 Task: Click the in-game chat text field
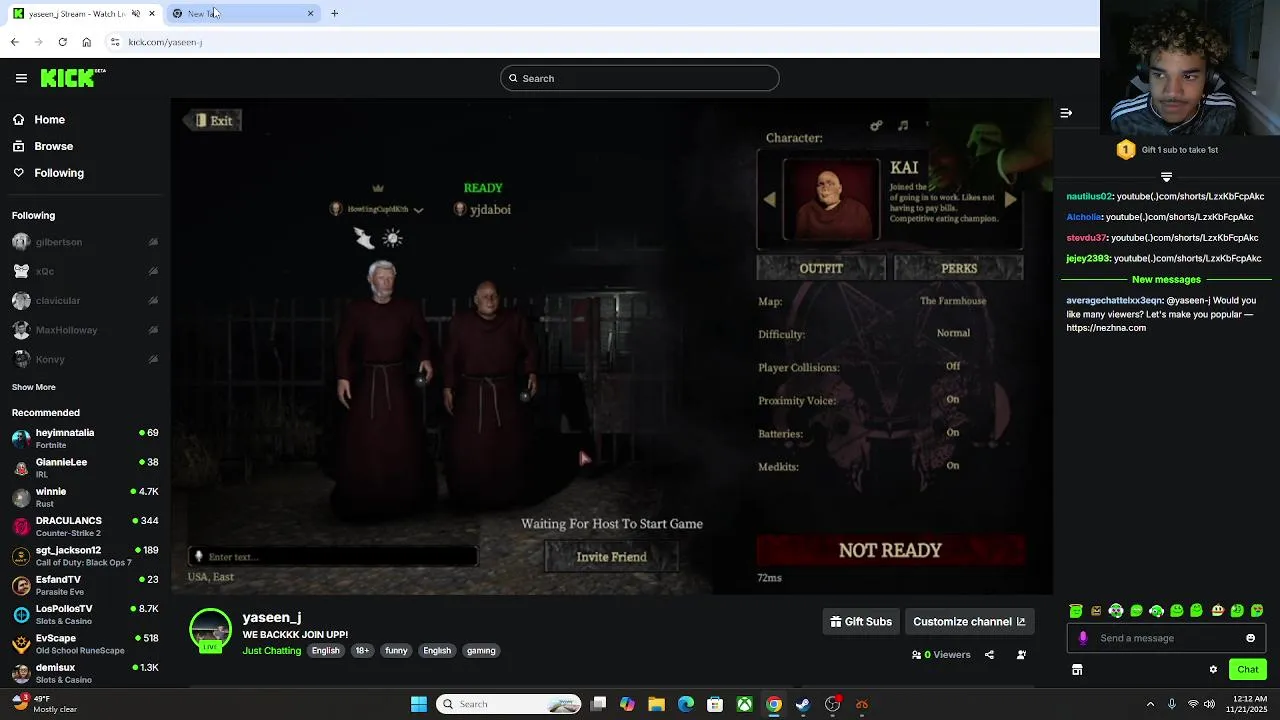(x=333, y=557)
